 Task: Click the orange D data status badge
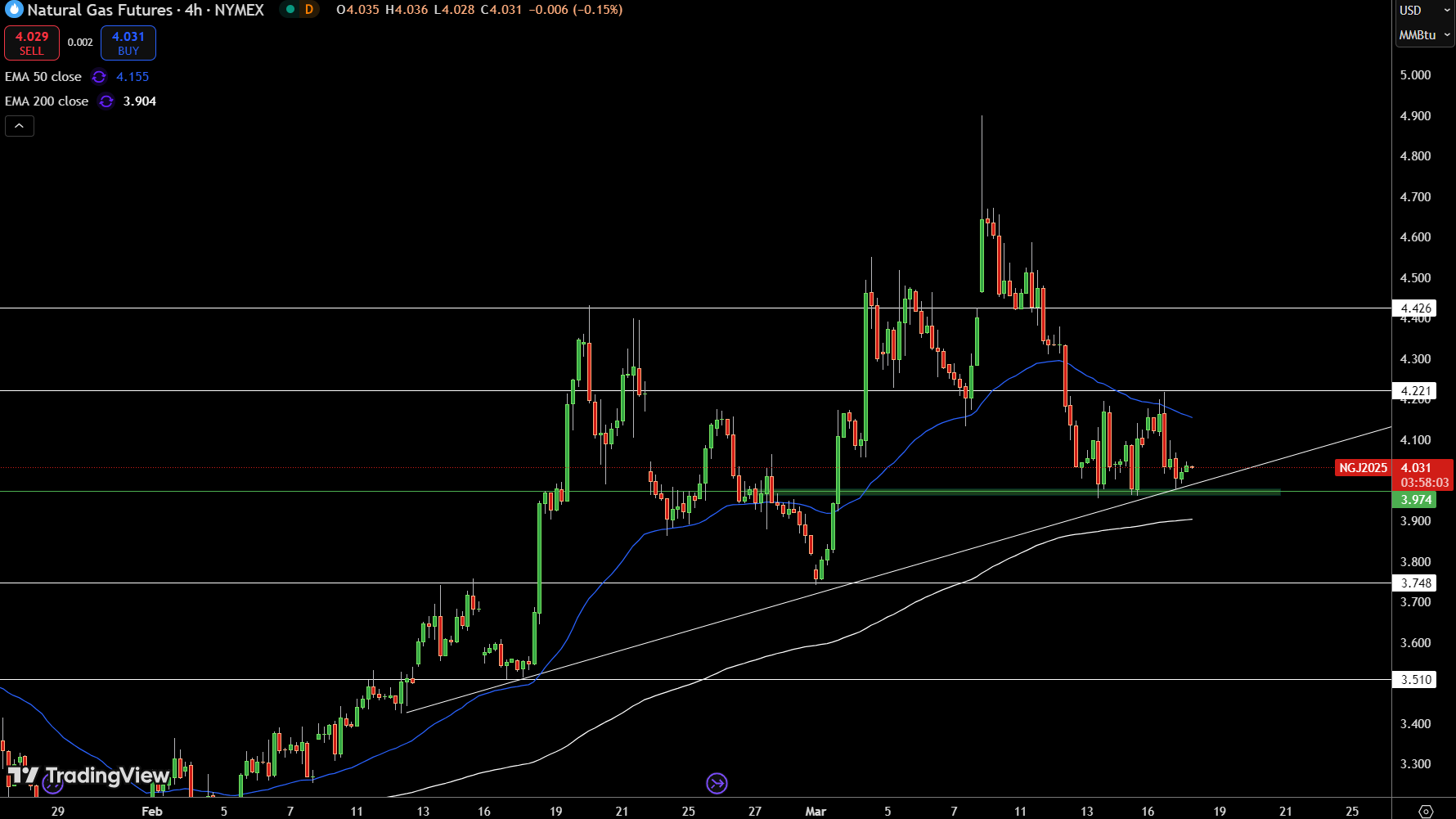pyautogui.click(x=309, y=10)
